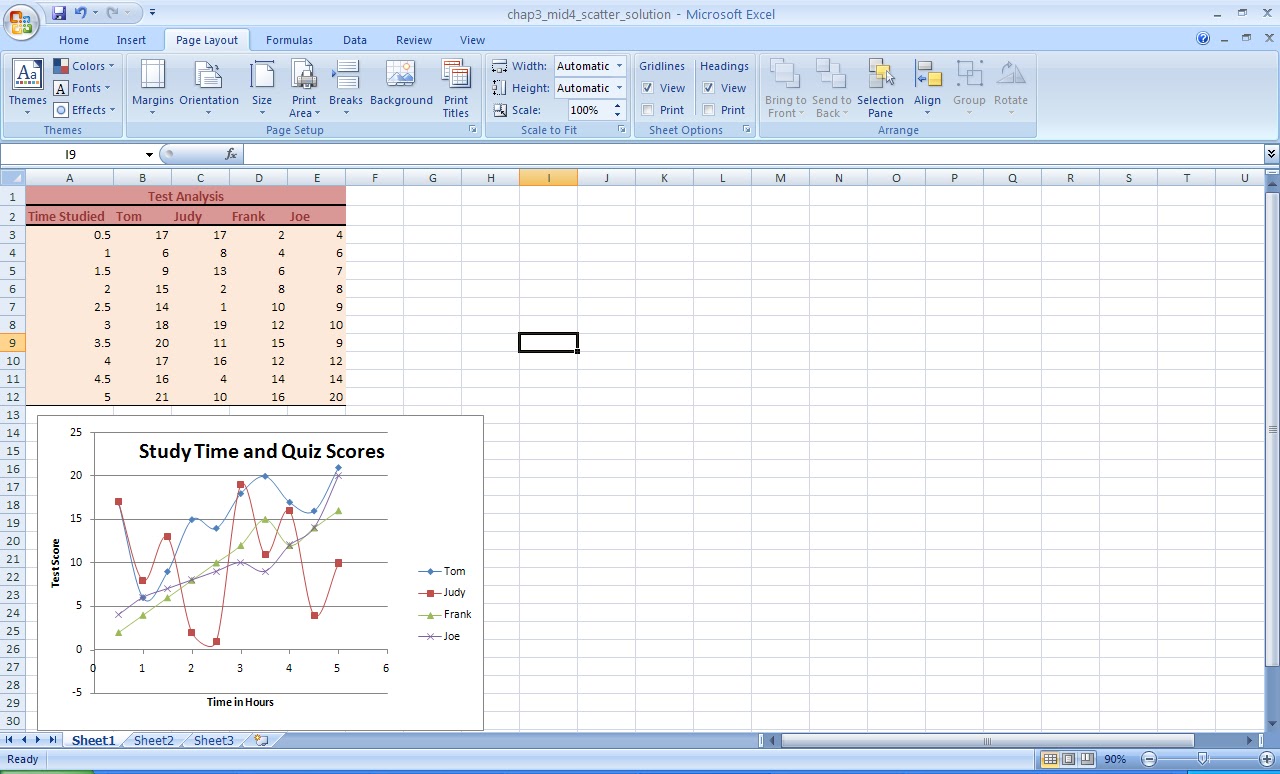Viewport: 1280px width, 774px height.
Task: Open the Themes gallery
Action: (28, 88)
